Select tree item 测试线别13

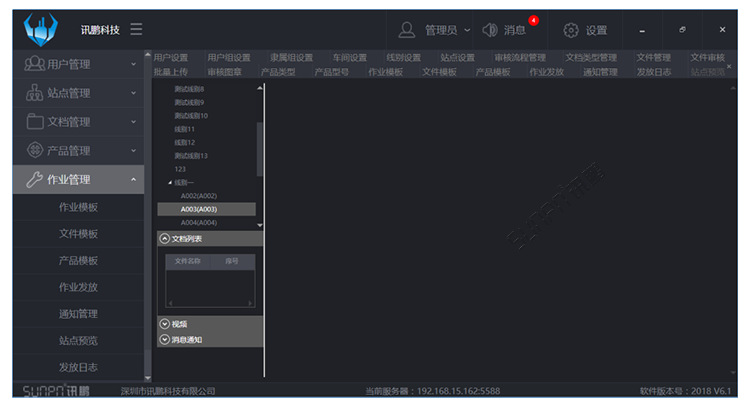click(x=191, y=156)
